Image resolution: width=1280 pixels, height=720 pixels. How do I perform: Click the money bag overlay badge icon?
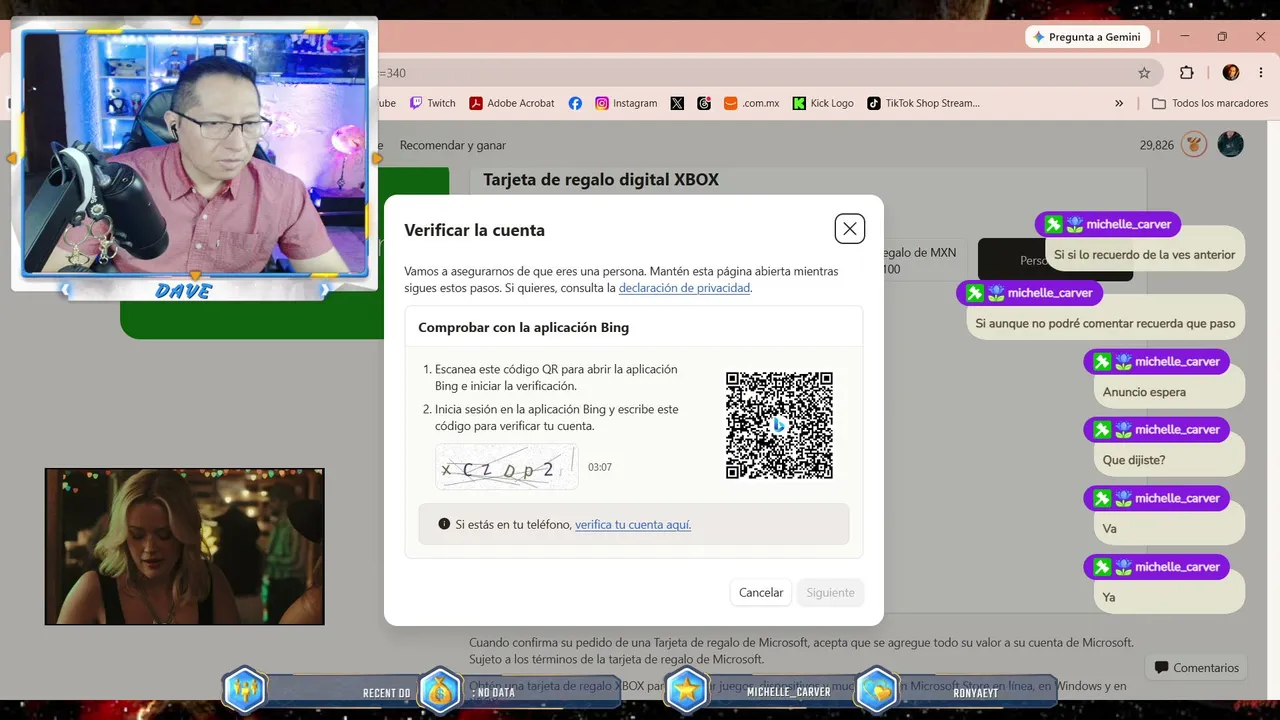441,690
